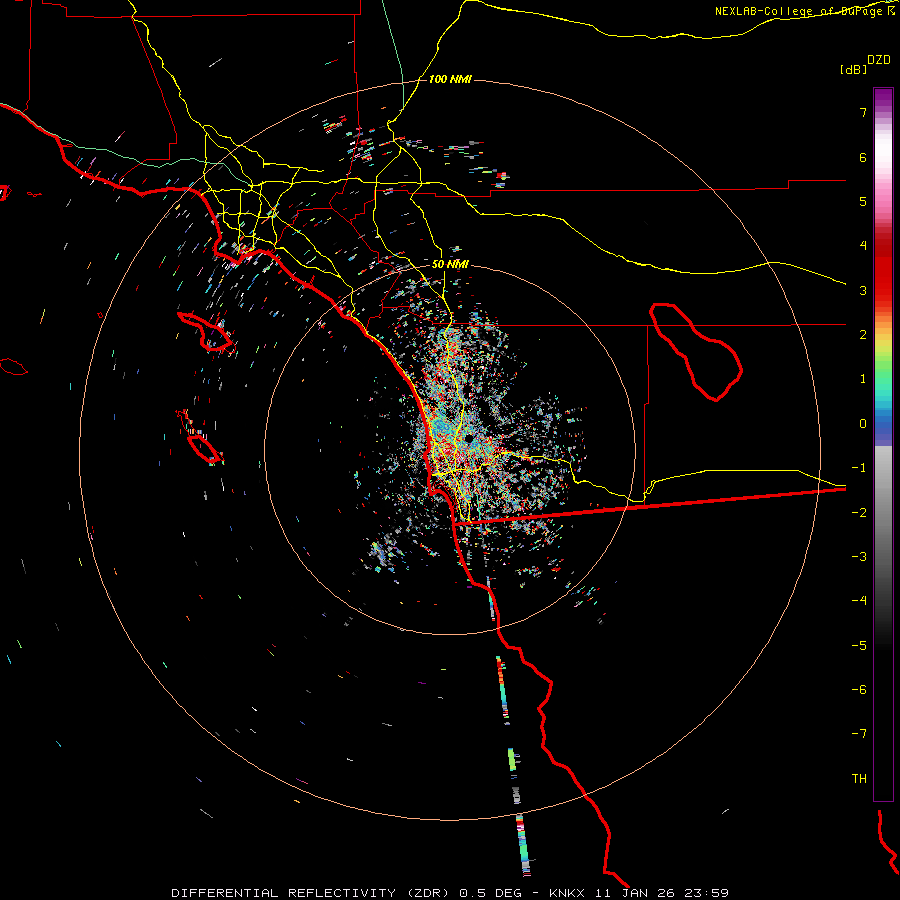Pick the red band of the color bar
900x900 pixels.
tap(883, 270)
